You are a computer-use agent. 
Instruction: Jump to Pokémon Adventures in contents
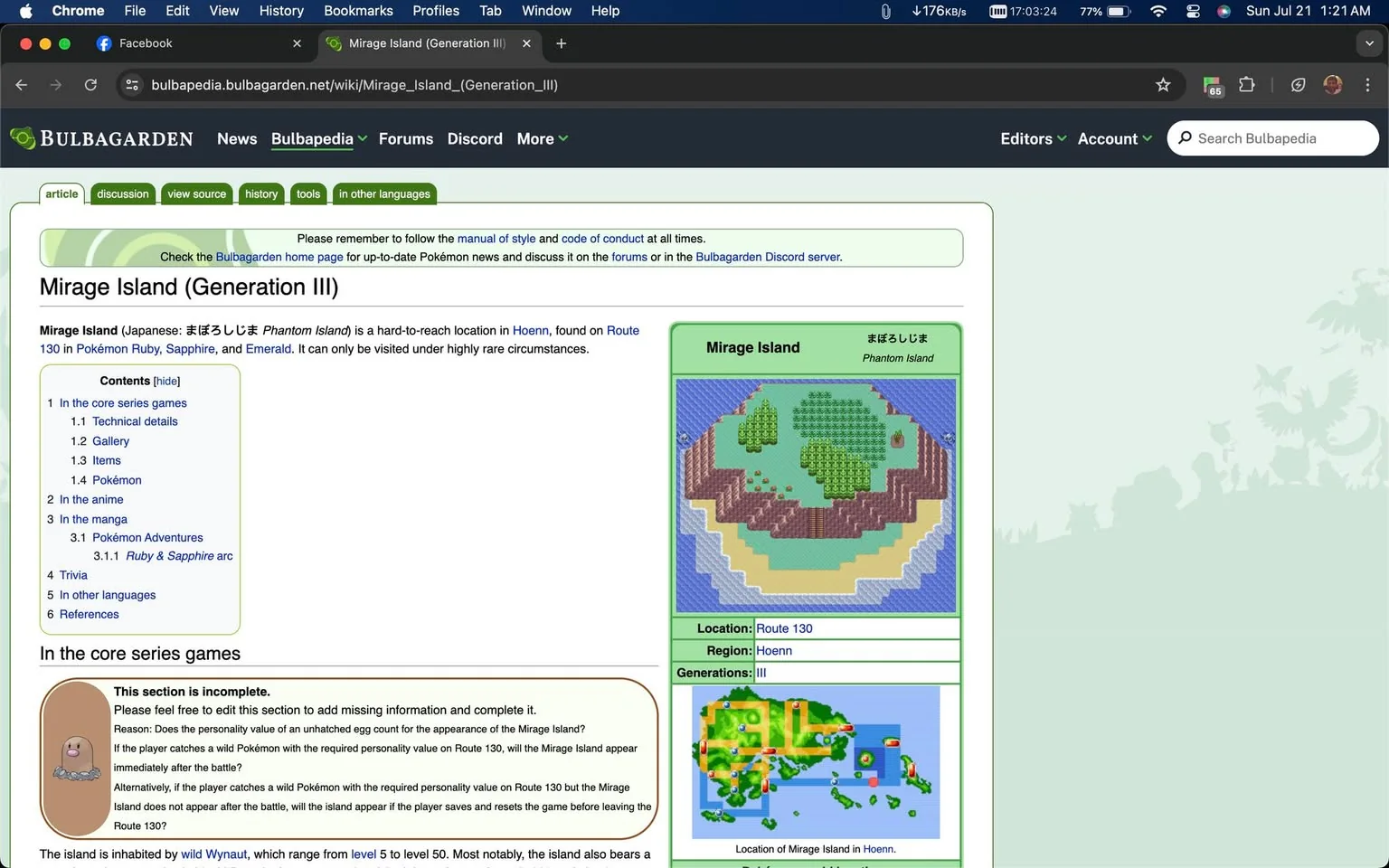tap(147, 537)
